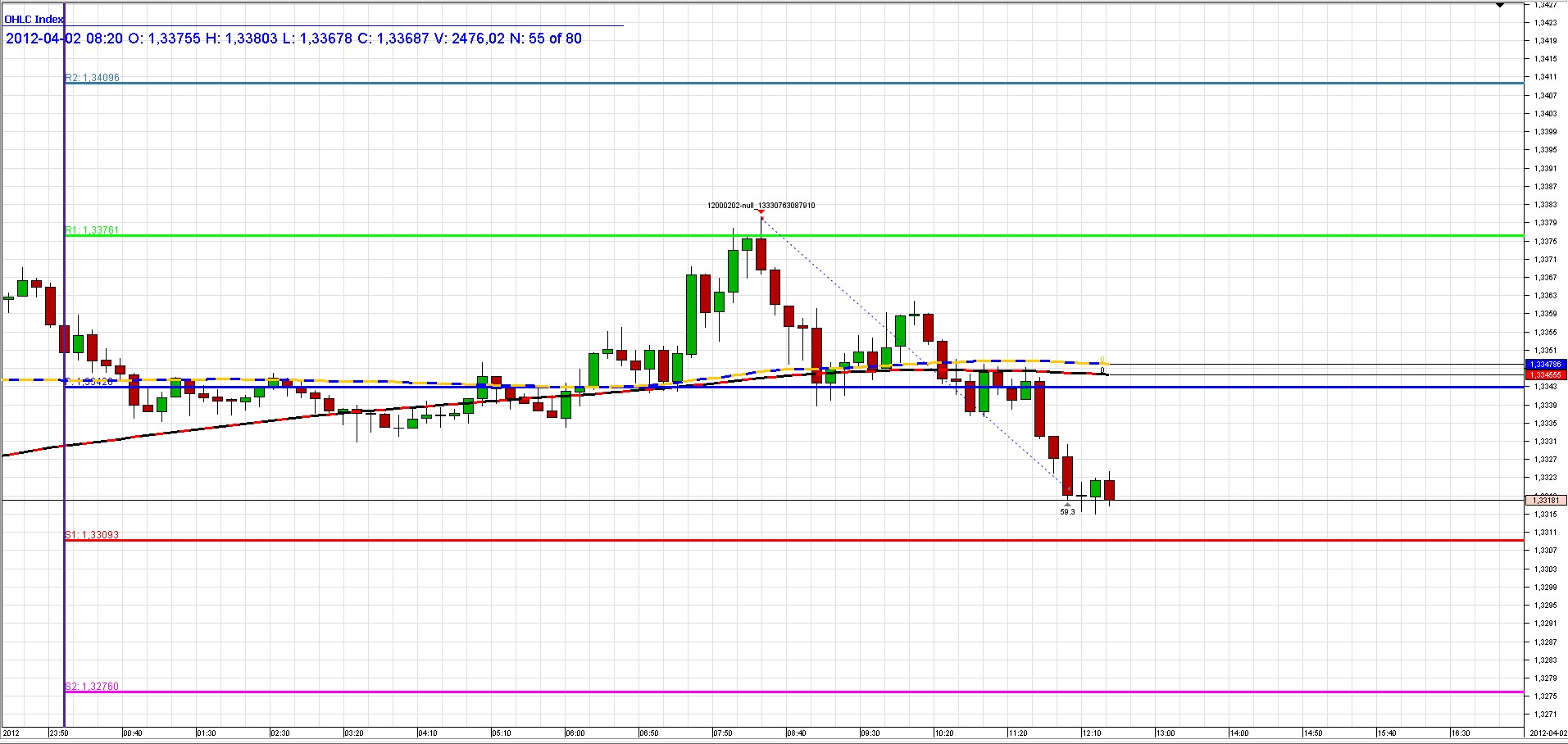Click the OHLC Index label
The height and width of the screenshot is (744, 1568).
[34, 19]
